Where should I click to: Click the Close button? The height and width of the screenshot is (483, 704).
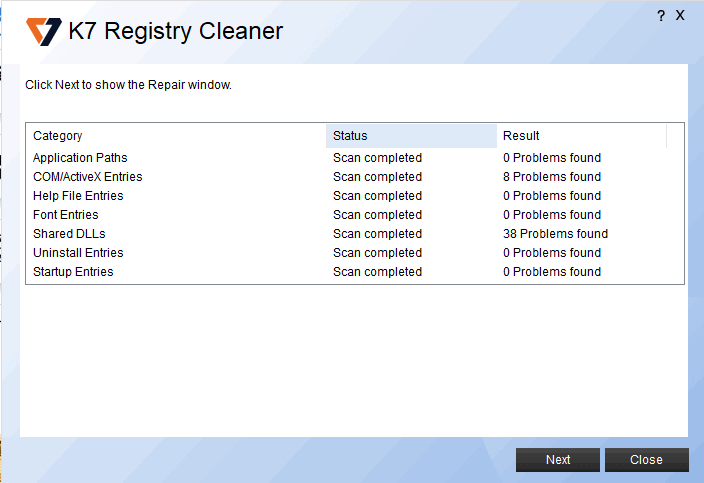click(x=647, y=460)
